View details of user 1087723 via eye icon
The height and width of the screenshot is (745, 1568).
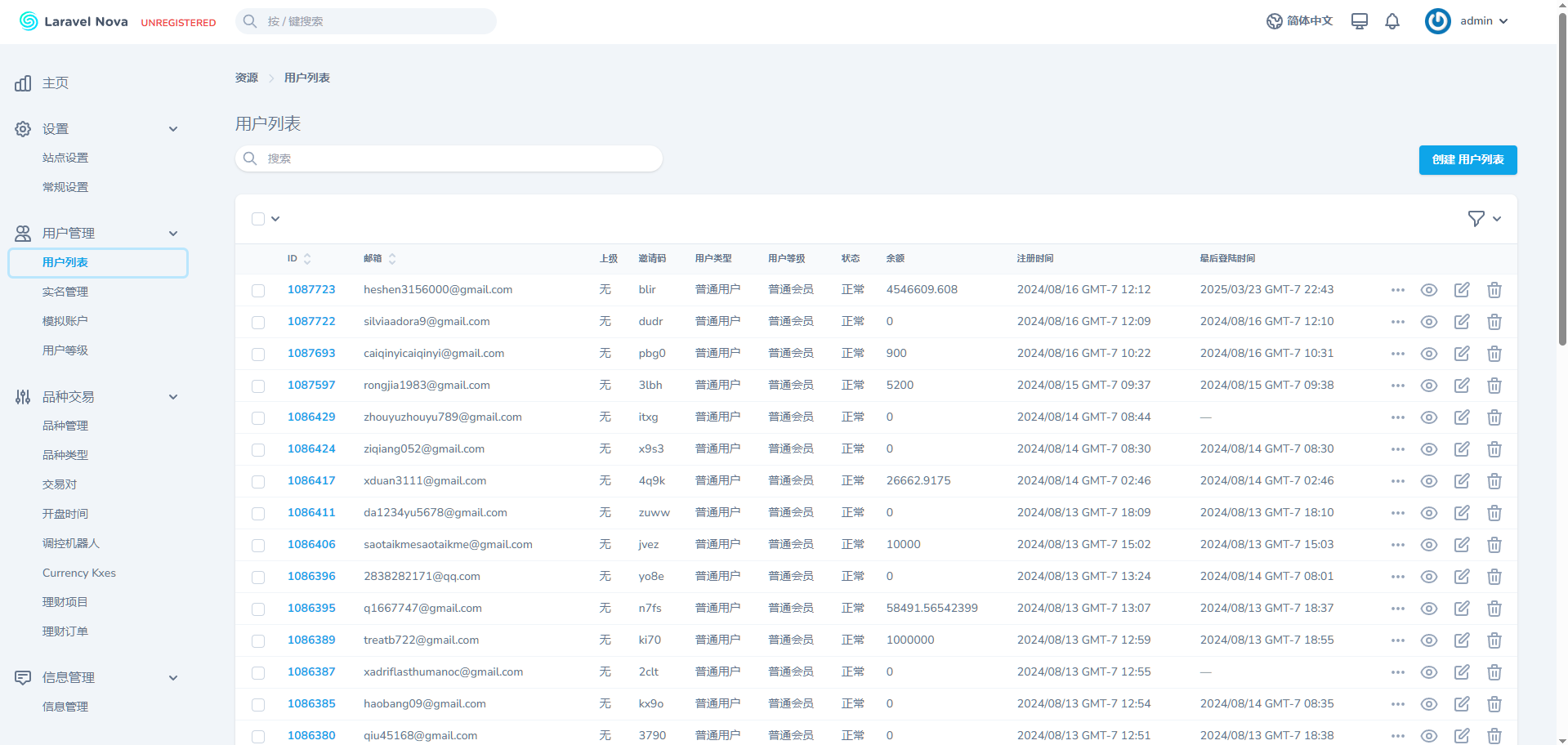click(x=1428, y=290)
